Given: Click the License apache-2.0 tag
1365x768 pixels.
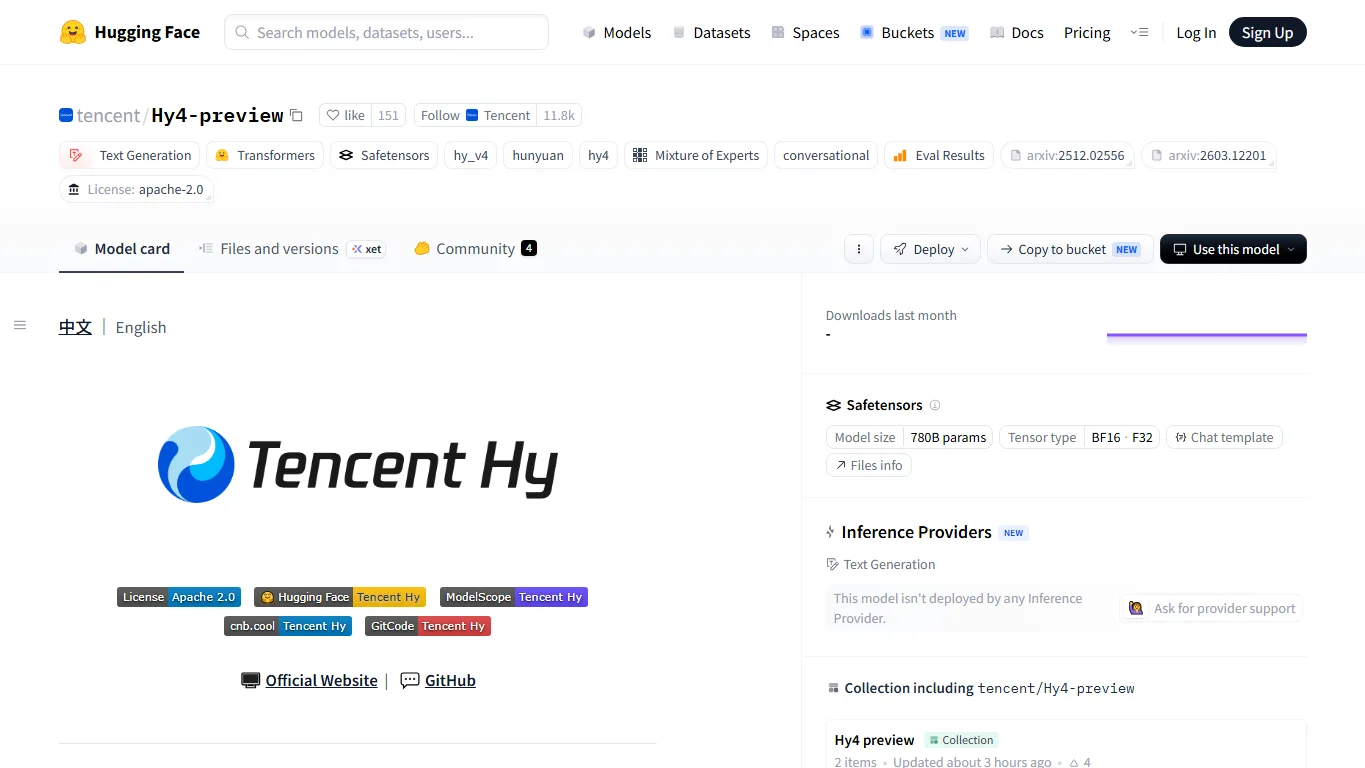Looking at the screenshot, I should click(x=136, y=189).
